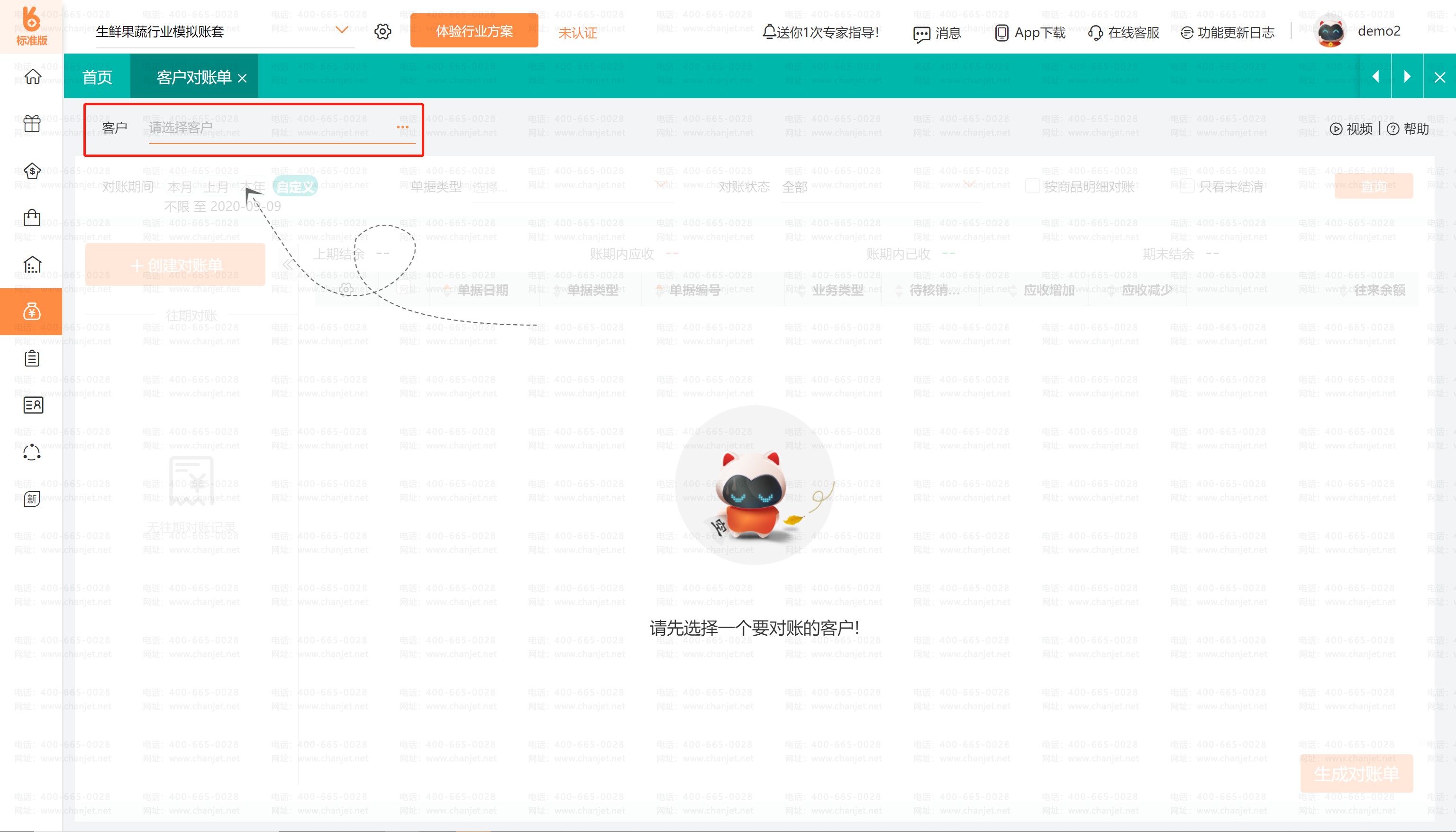This screenshot has width=1456, height=832.
Task: Open the clipboard report sidebar icon
Action: 32,358
